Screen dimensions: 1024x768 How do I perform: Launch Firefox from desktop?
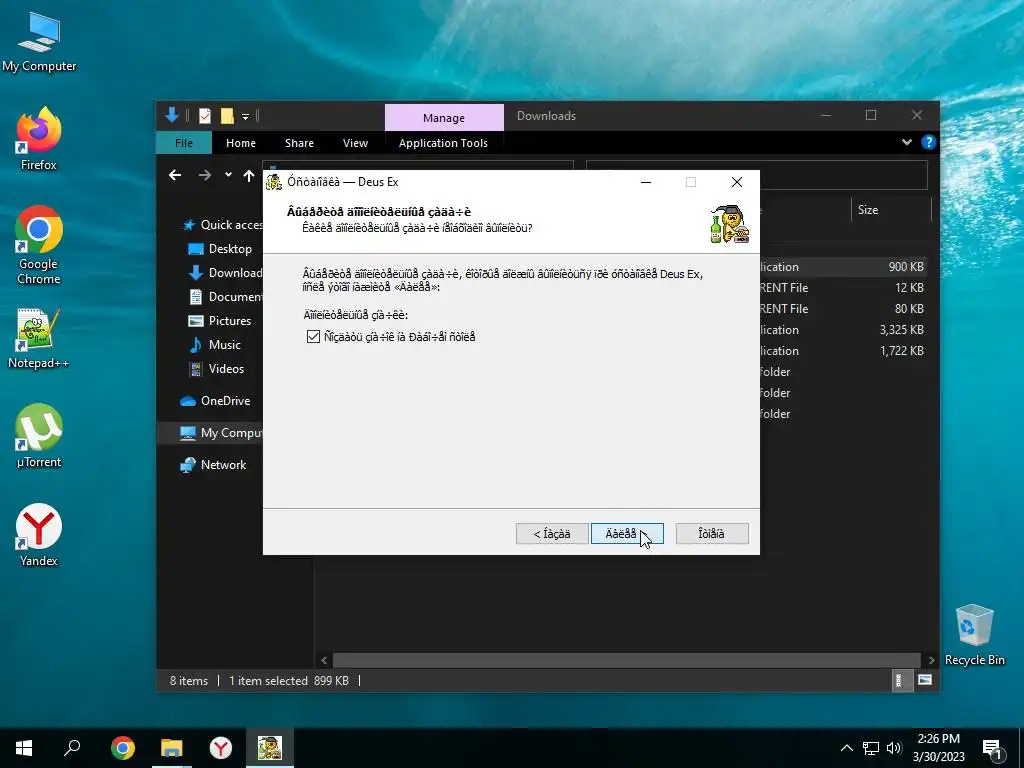[39, 139]
